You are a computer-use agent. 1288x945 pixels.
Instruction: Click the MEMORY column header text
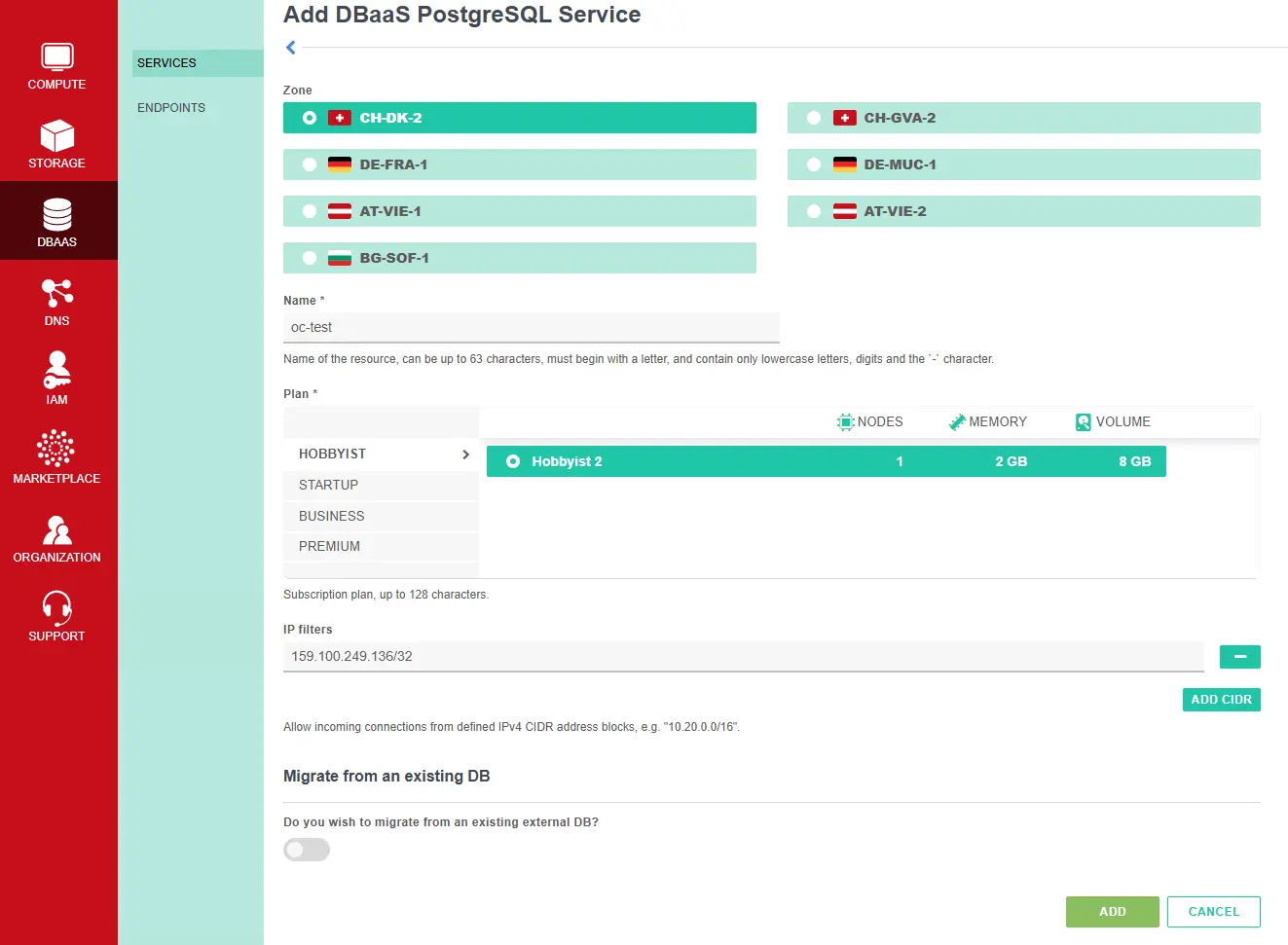[998, 421]
